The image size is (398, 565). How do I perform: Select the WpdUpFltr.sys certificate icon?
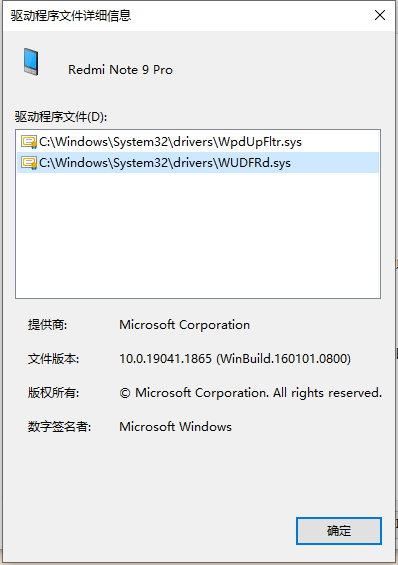click(29, 142)
